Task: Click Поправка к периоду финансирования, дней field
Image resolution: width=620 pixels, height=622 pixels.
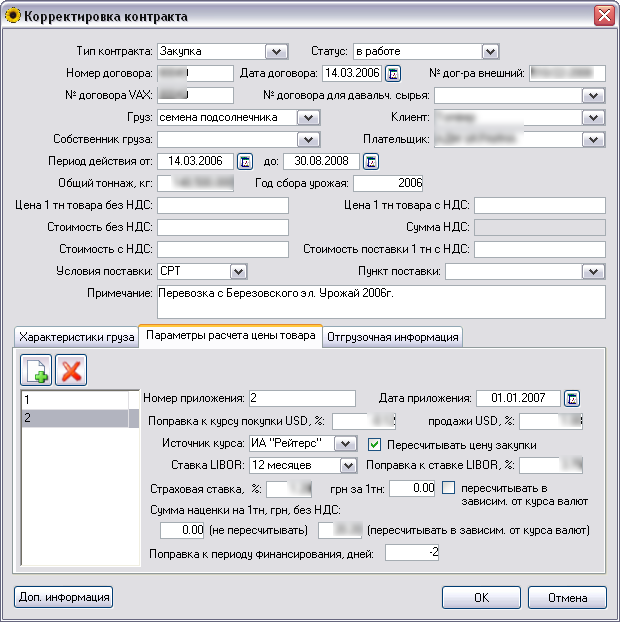Action: click(x=412, y=553)
